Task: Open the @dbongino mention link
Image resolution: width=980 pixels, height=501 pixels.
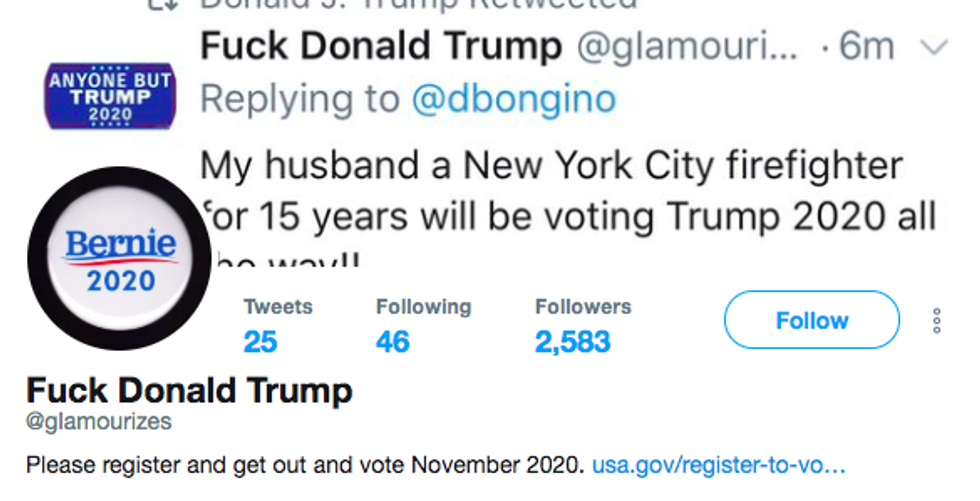Action: 513,99
